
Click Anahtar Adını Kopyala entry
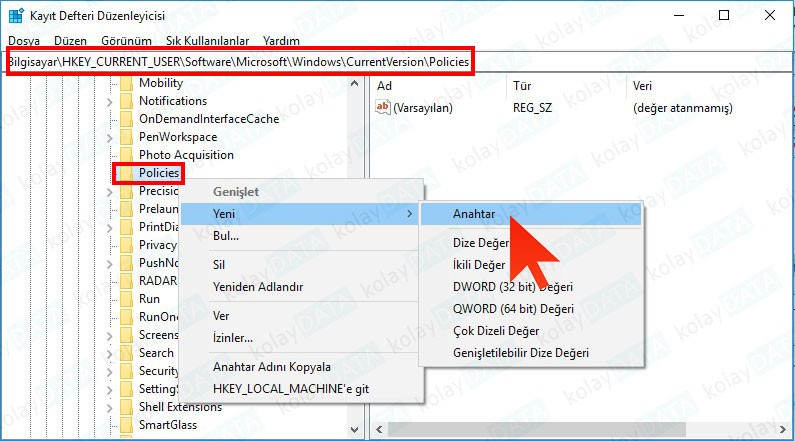(272, 366)
